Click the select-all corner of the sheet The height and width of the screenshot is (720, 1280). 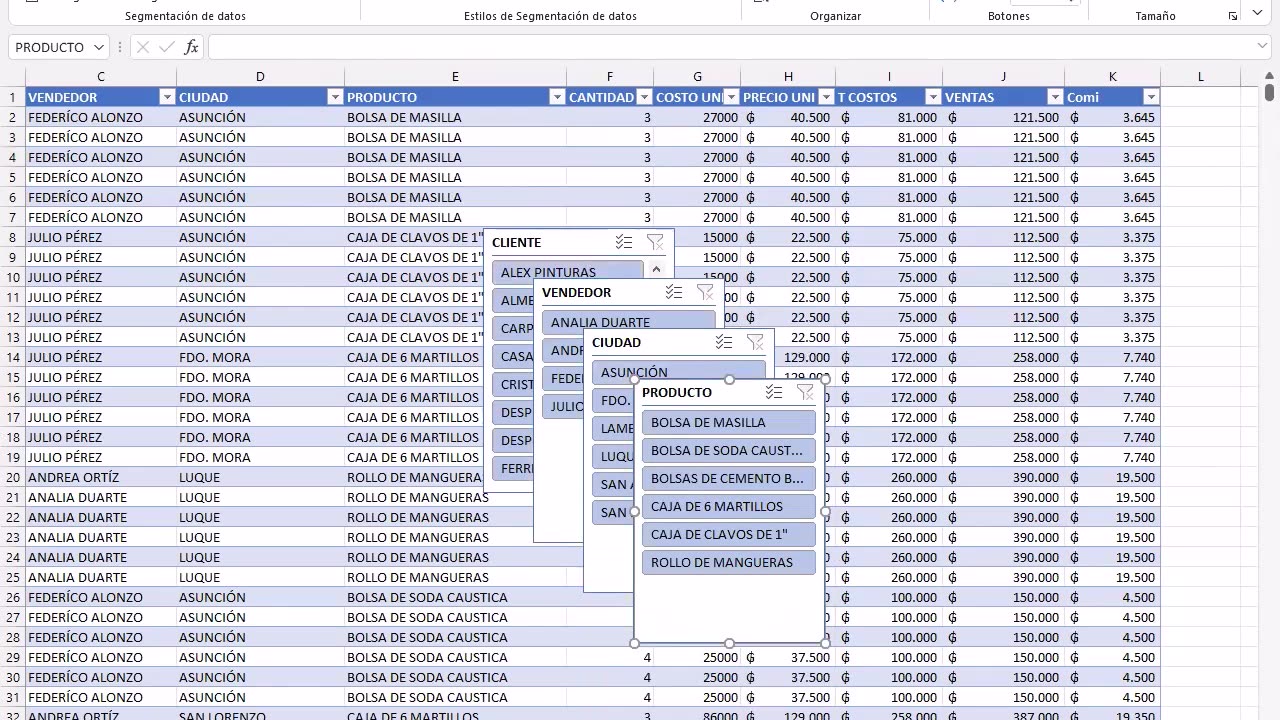click(x=13, y=77)
